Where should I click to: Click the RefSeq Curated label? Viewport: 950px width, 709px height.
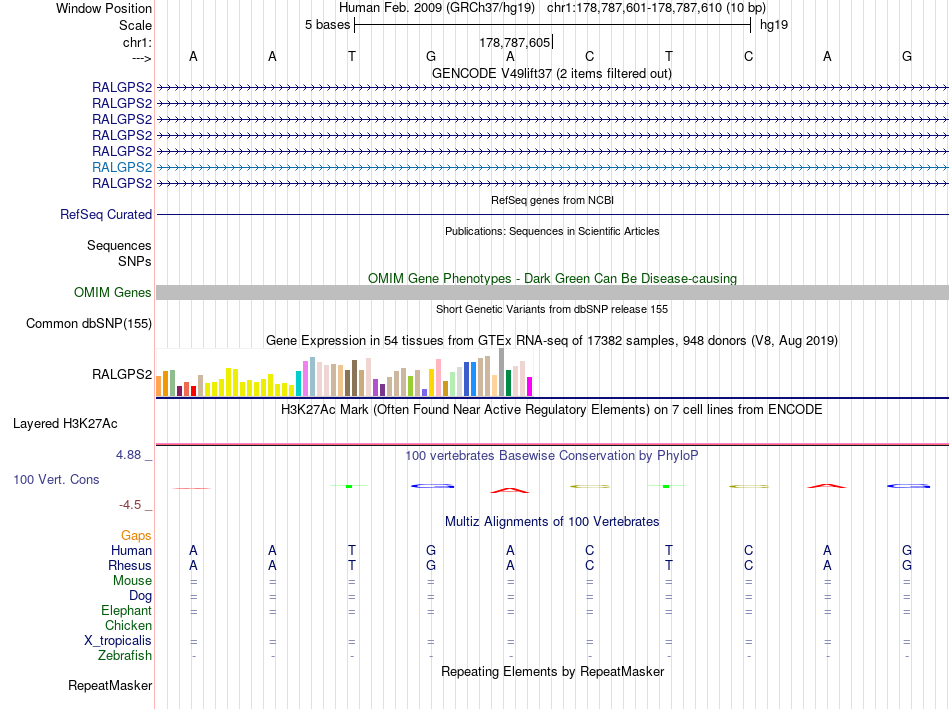pos(106,215)
